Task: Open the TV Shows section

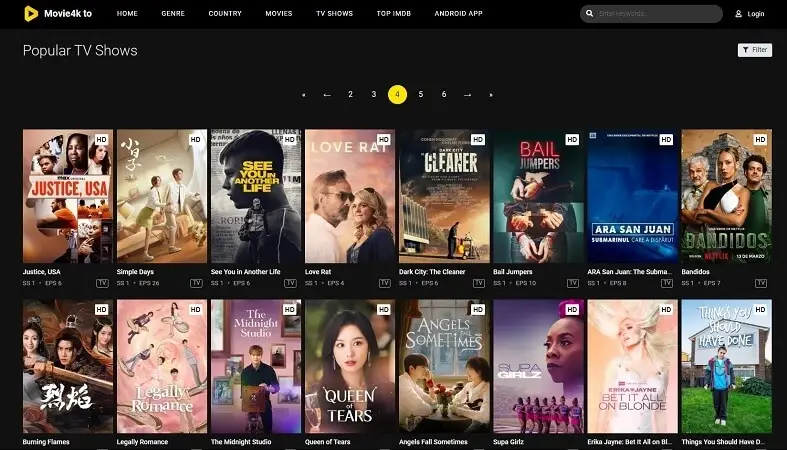Action: [x=334, y=14]
